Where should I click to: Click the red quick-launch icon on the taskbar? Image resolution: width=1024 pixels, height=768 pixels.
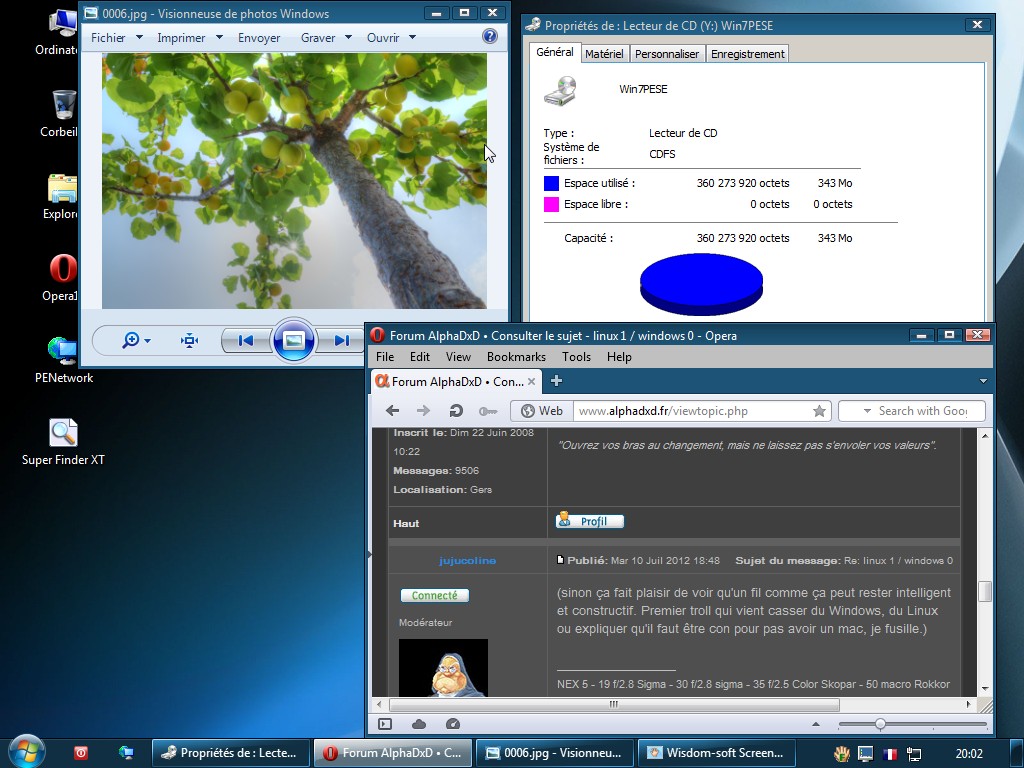coord(81,753)
